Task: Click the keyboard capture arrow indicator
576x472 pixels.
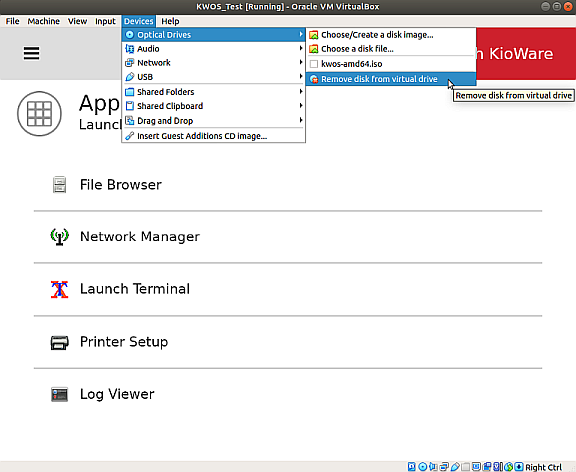Action: click(x=519, y=466)
